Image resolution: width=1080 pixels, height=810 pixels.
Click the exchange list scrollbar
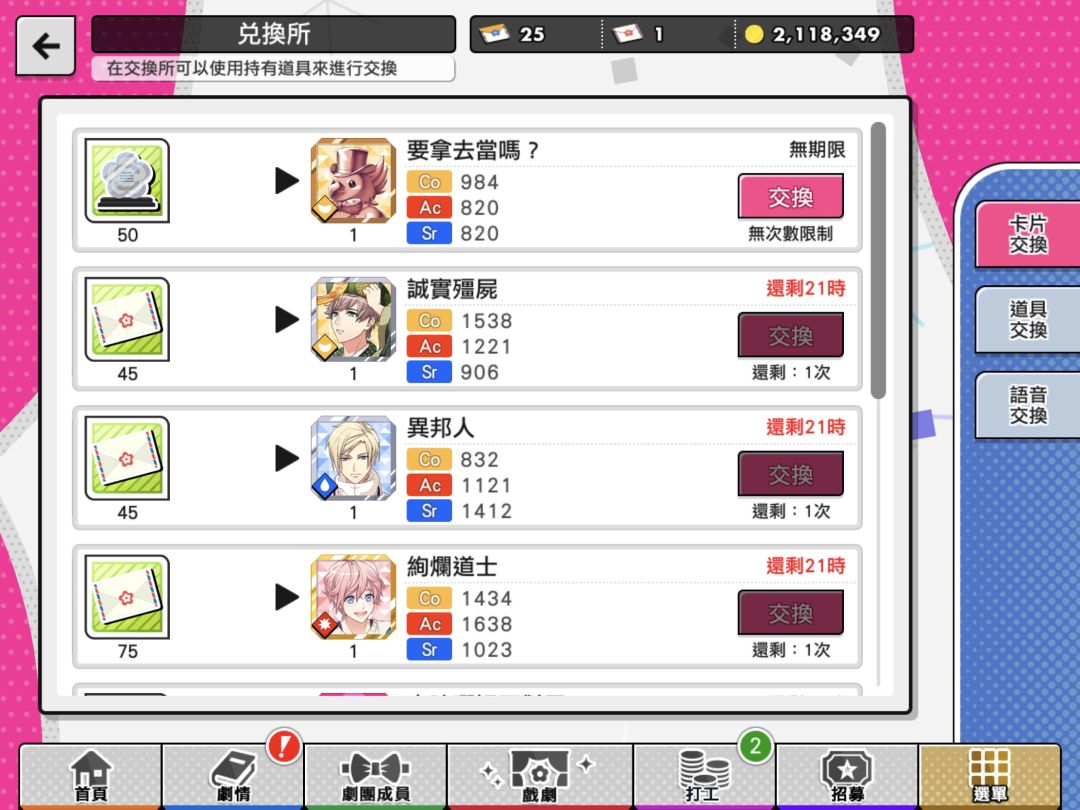tap(878, 260)
